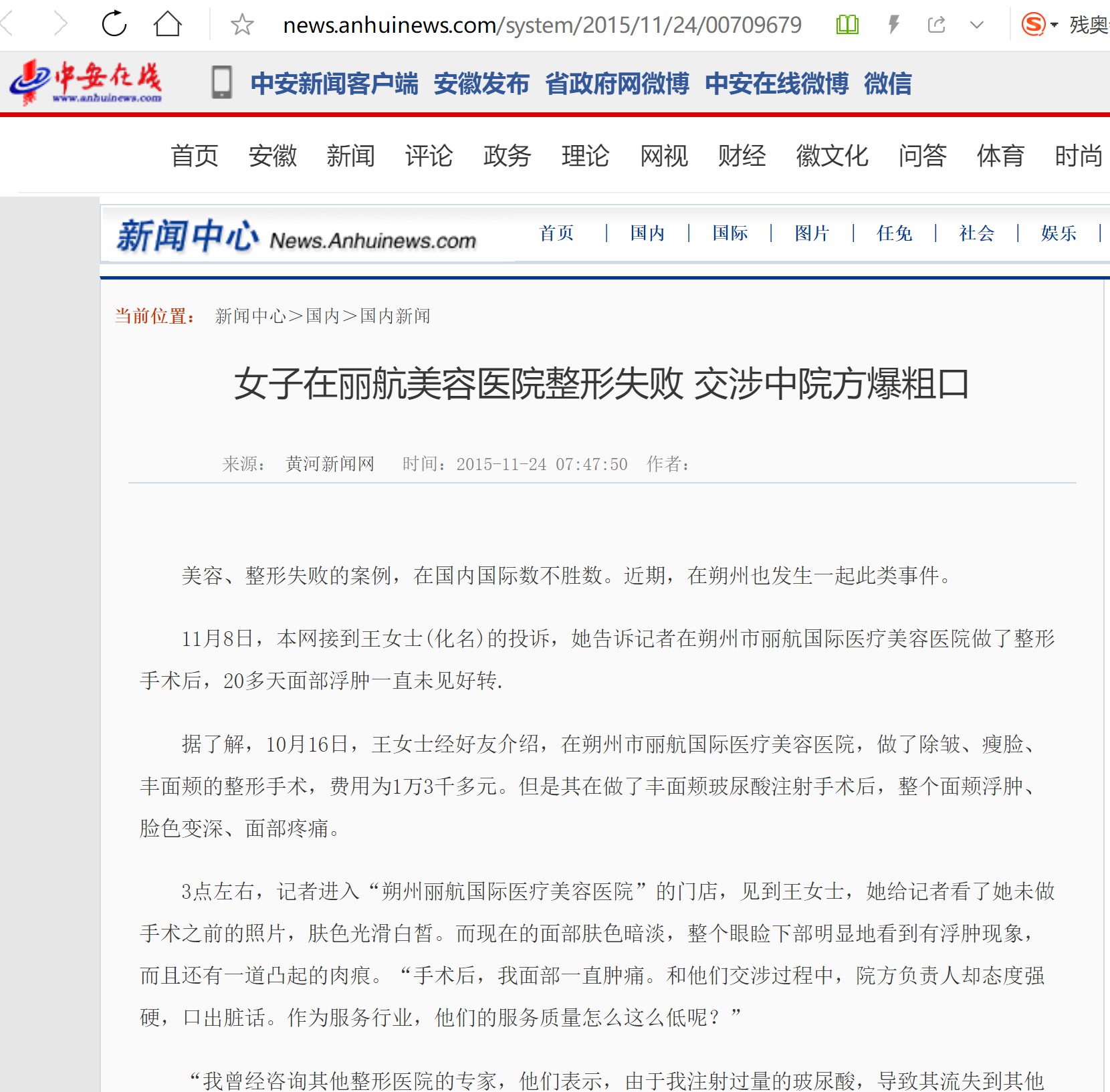Open 中安在线微博 link
This screenshot has width=1110, height=1092.
pos(777,84)
